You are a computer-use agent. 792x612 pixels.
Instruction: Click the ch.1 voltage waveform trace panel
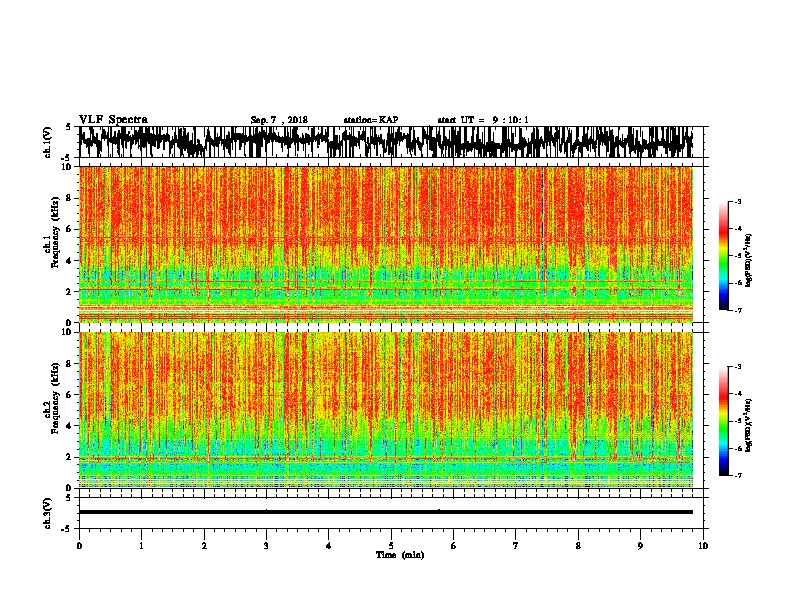[x=390, y=142]
